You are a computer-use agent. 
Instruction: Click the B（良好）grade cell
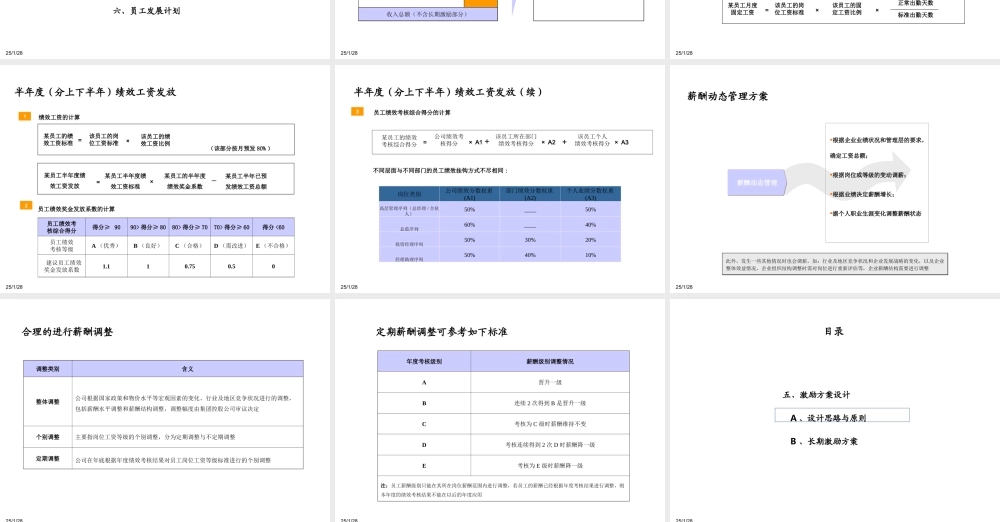148,246
